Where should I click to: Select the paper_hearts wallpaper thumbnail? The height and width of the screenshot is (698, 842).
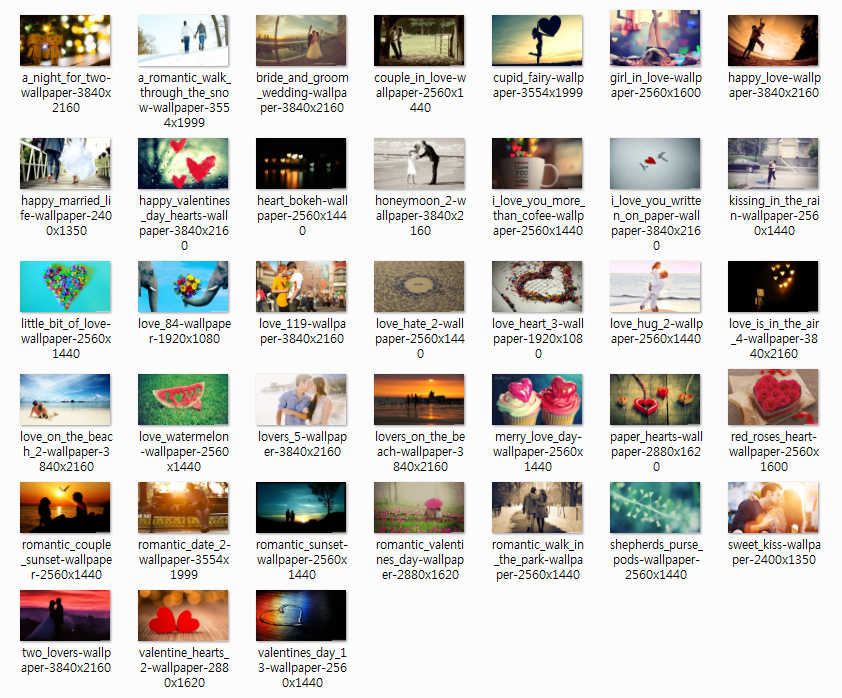(x=655, y=399)
